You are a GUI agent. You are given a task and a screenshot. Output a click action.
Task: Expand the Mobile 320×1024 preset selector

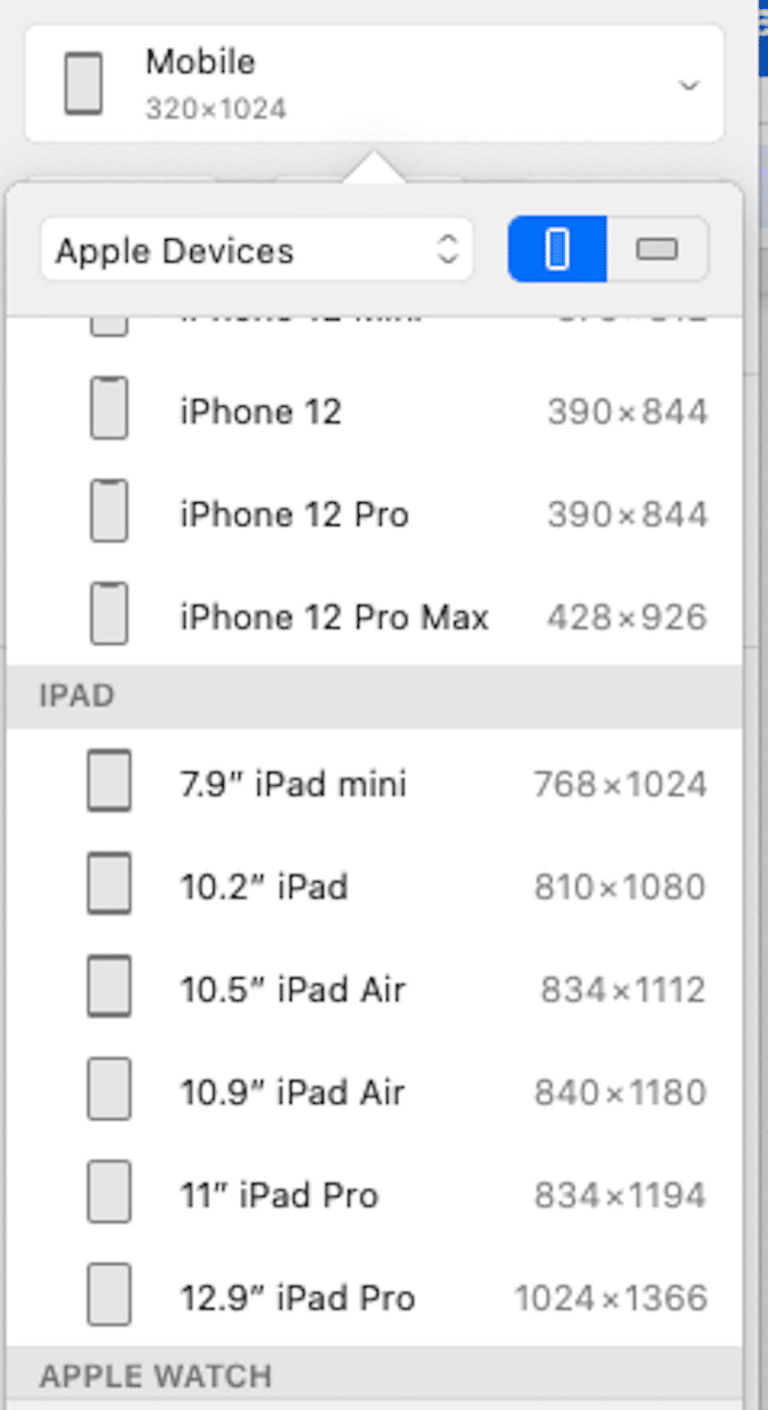click(374, 83)
